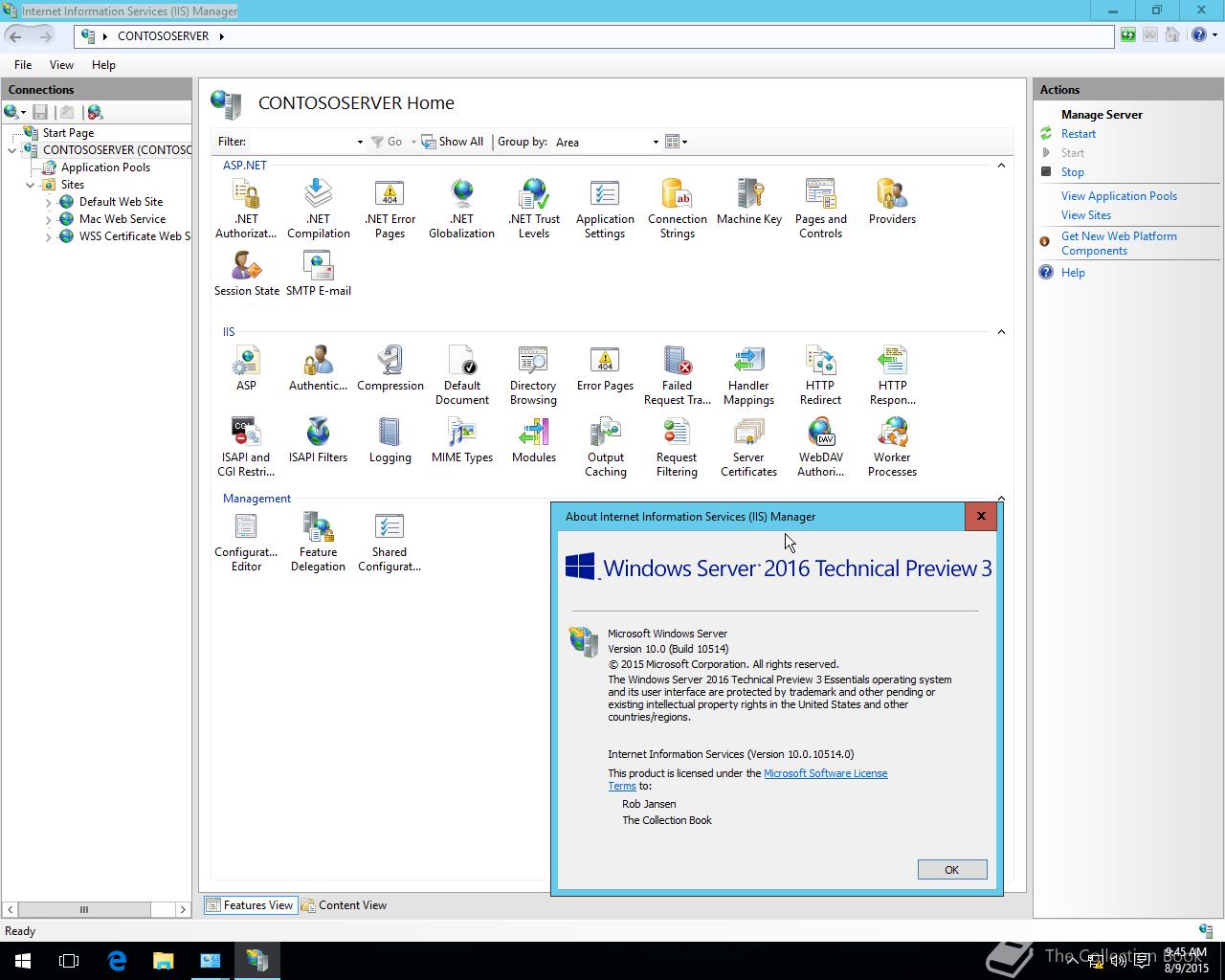Open Handler Mappings feature
This screenshot has height=980, width=1225.
coord(748,375)
